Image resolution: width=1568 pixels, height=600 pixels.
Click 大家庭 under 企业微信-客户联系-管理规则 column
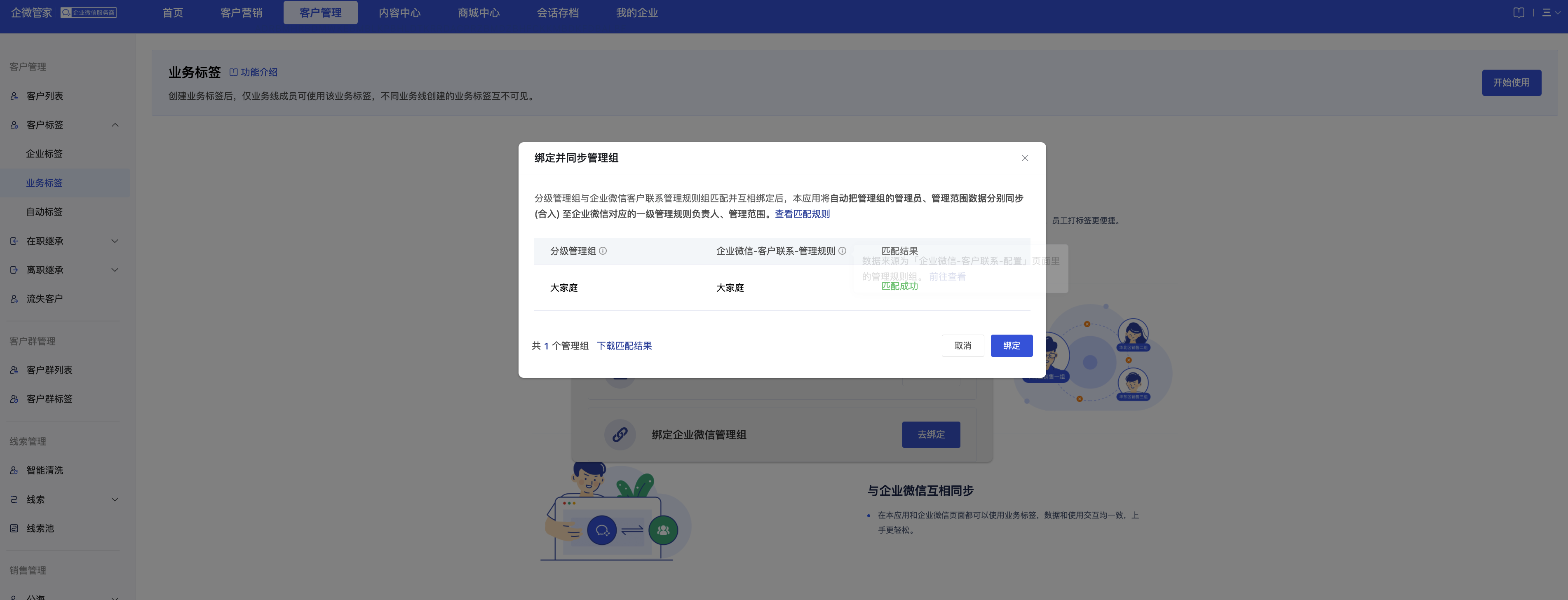click(730, 288)
